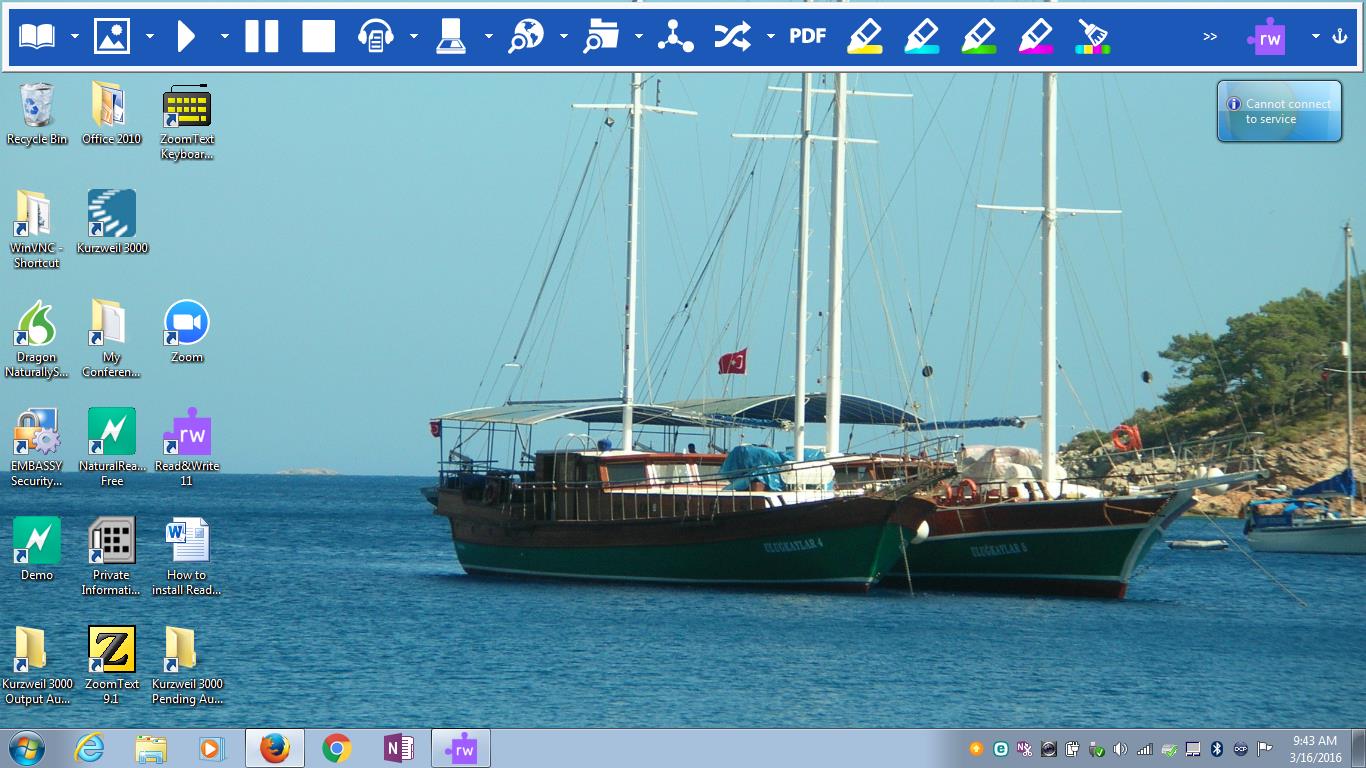The width and height of the screenshot is (1366, 768).
Task: Expand the dropdown arrow beside Play
Action: (x=225, y=36)
